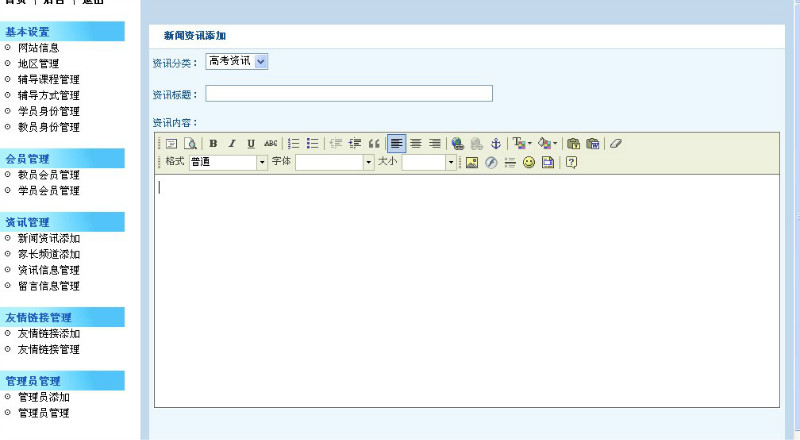Go to 教员会员管理 page
The height and width of the screenshot is (440, 800).
(49, 175)
